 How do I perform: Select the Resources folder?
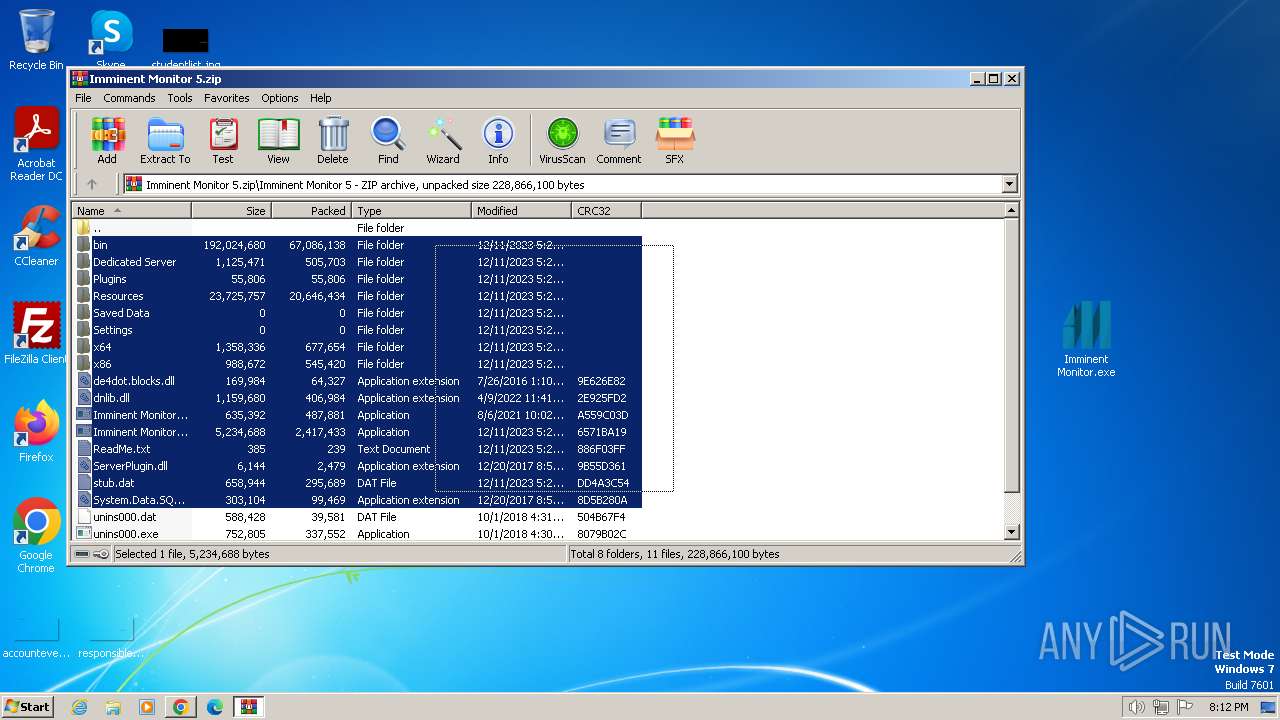click(357, 296)
